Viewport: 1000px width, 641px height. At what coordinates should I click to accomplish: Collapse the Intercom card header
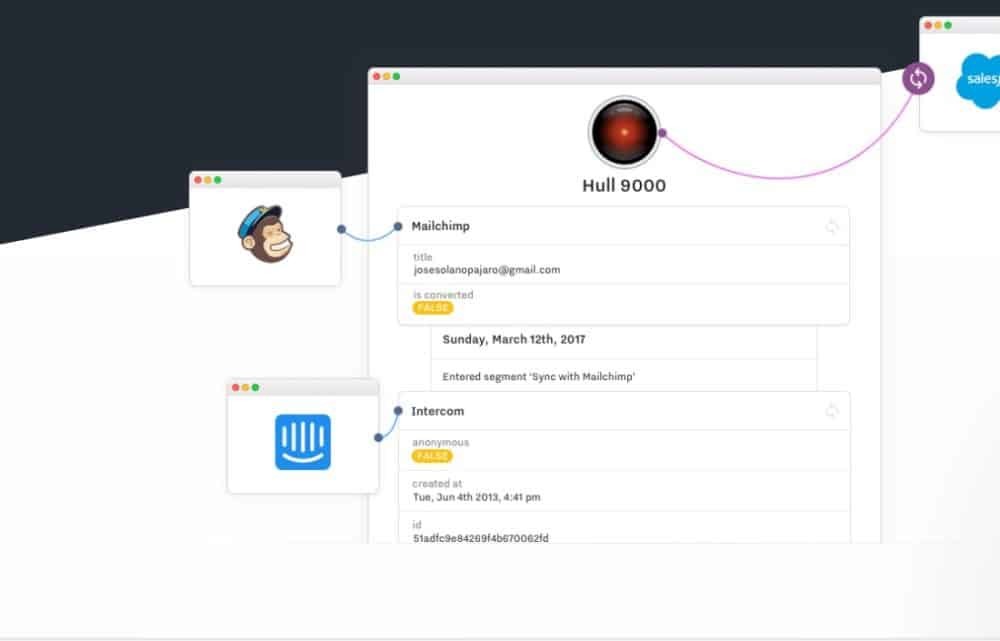coord(438,411)
